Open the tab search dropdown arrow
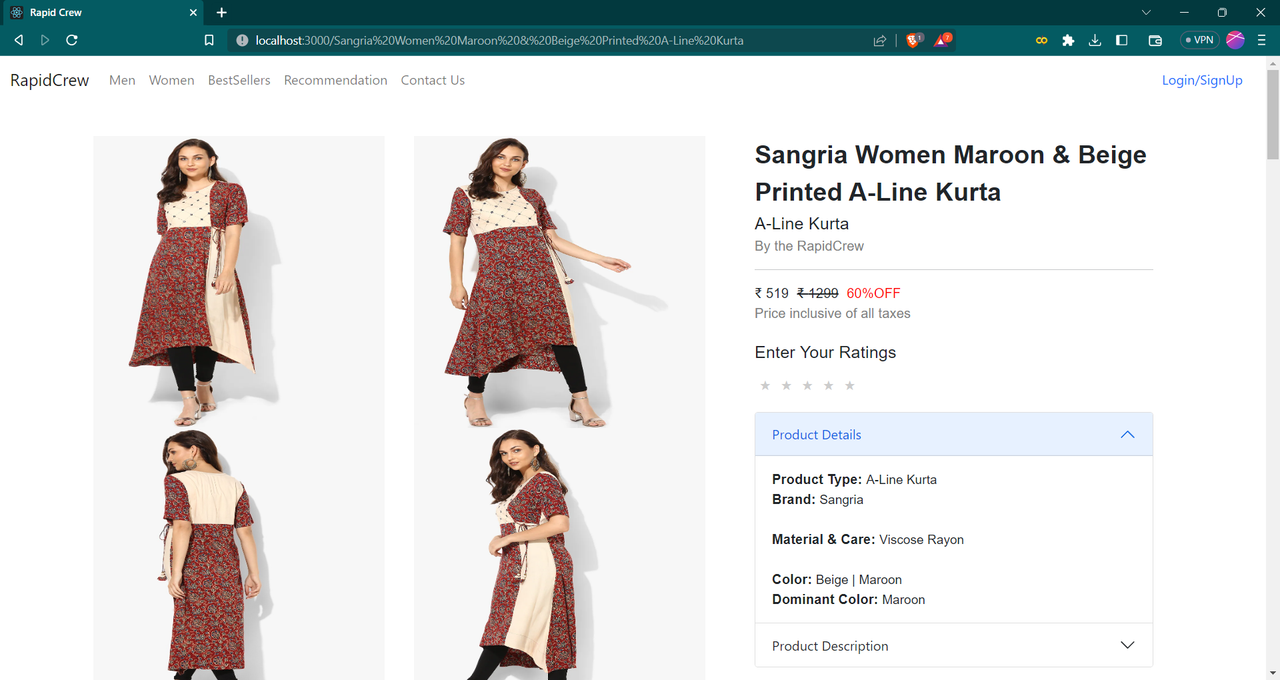This screenshot has height=680, width=1280. point(1146,12)
